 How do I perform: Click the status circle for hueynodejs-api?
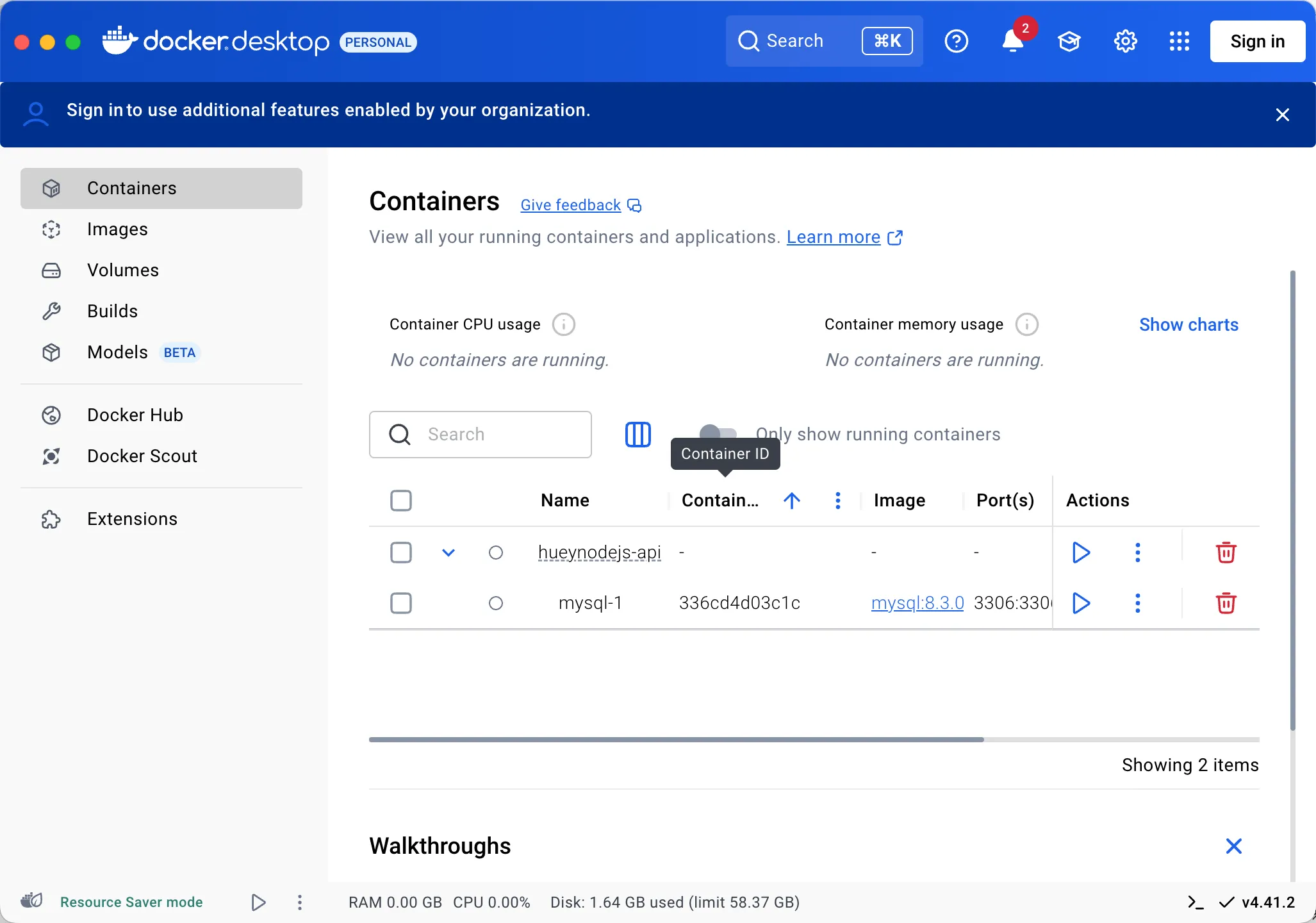[x=496, y=553]
